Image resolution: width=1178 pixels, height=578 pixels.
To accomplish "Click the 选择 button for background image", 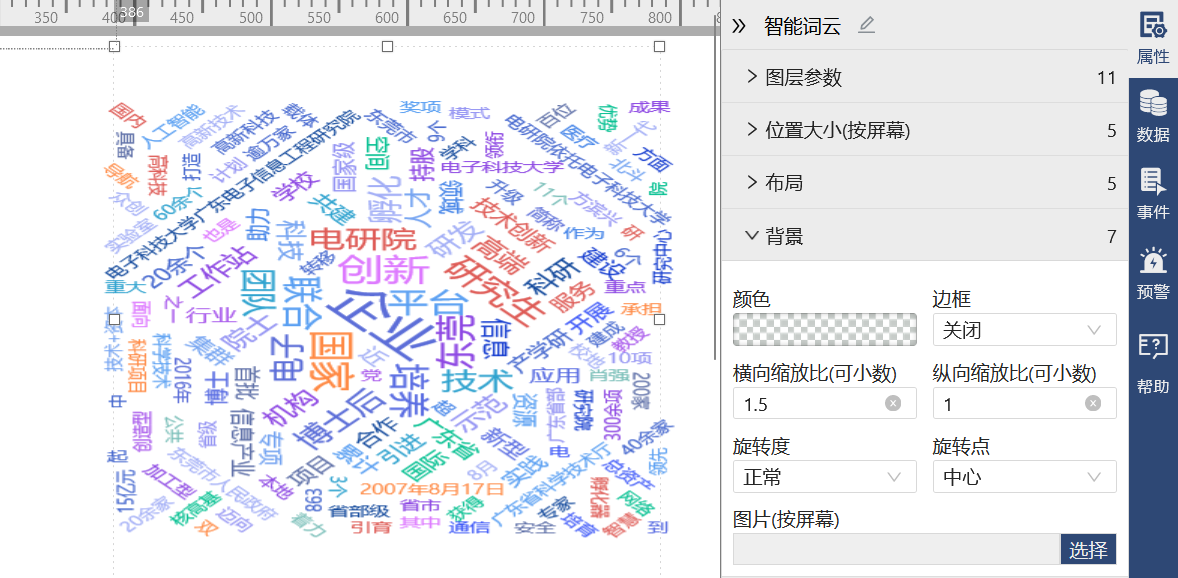I will click(1089, 549).
